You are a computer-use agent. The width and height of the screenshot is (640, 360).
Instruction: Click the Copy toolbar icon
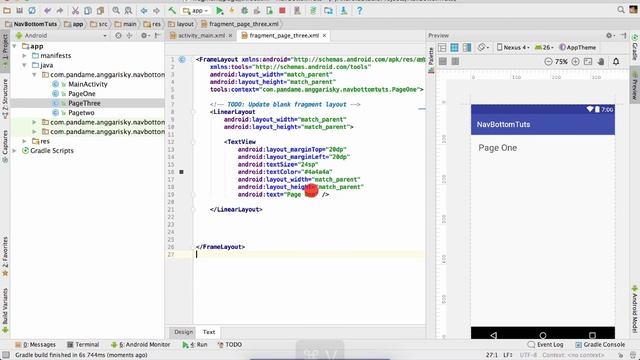coord(88,11)
